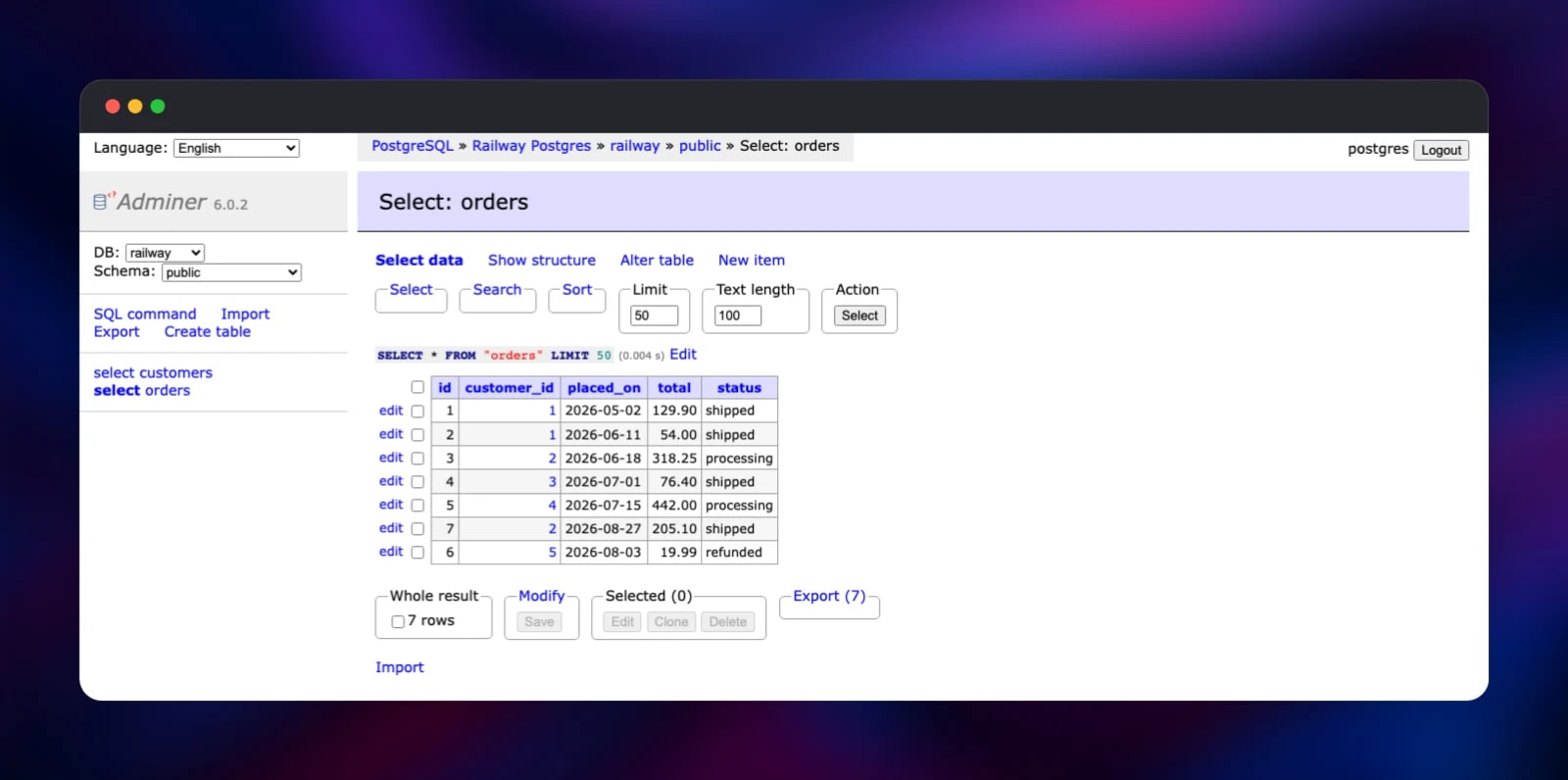Check the checkbox for order id 1
This screenshot has width=1568, height=780.
pos(417,412)
